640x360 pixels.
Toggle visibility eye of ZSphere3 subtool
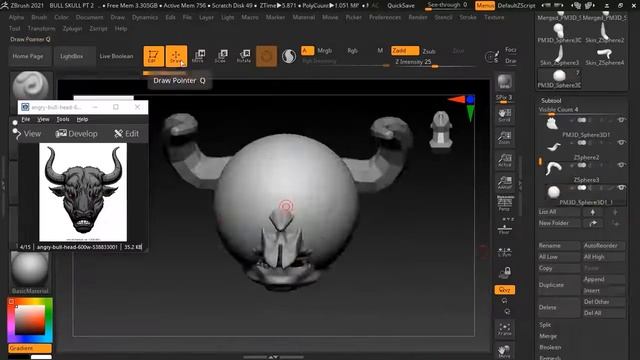pyautogui.click(x=621, y=165)
